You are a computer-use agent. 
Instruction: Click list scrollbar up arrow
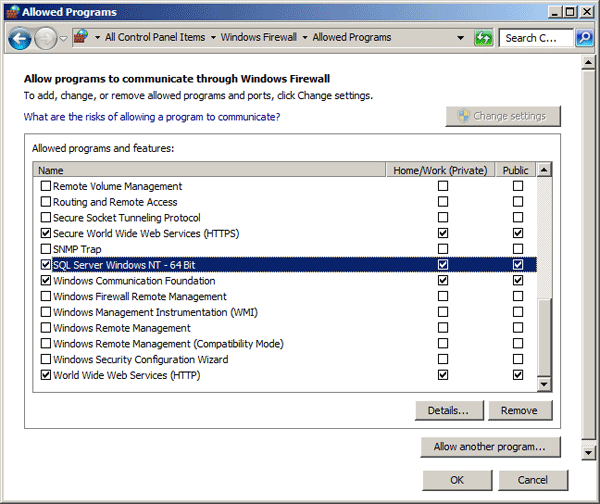click(x=544, y=169)
